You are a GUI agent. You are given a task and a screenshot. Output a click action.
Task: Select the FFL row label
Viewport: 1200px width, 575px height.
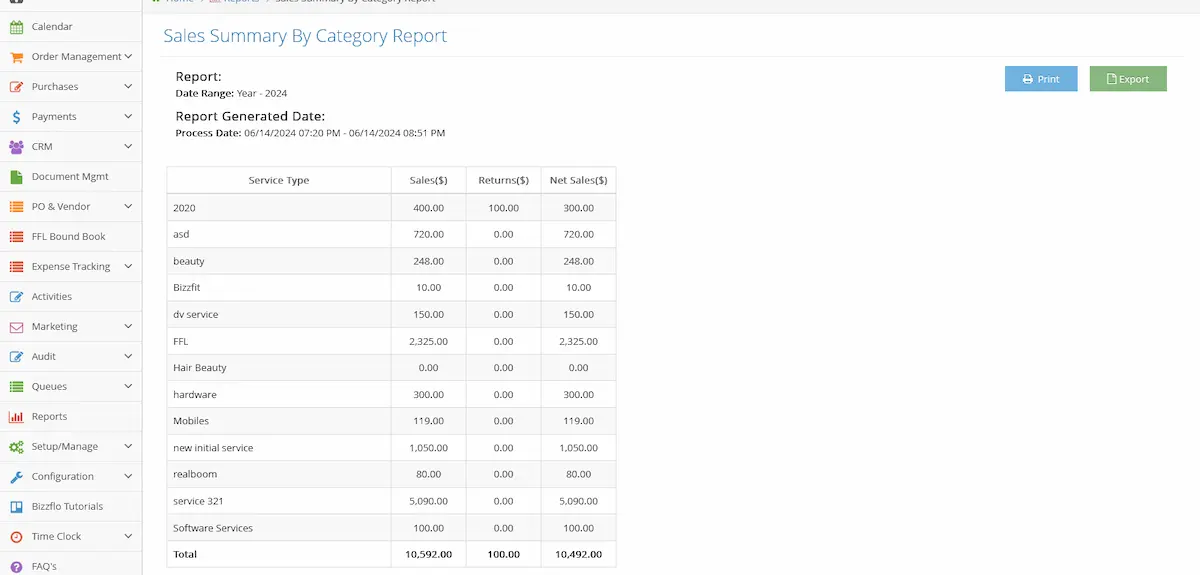pos(180,341)
